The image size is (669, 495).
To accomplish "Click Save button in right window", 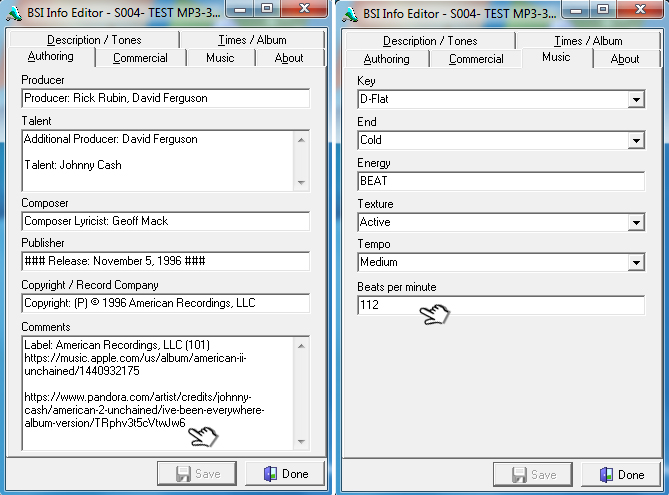I will [x=532, y=475].
